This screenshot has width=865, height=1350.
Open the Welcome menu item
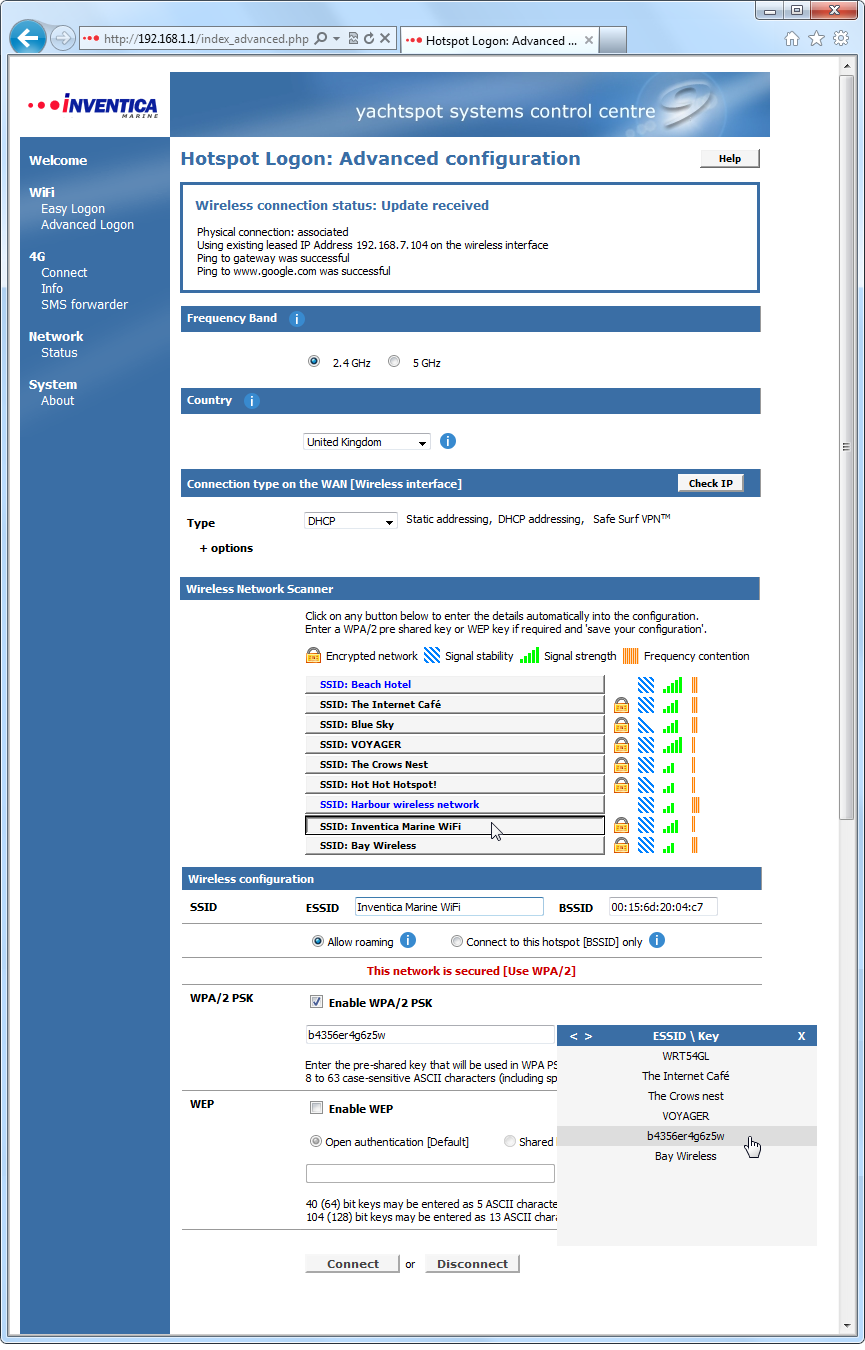pos(58,160)
